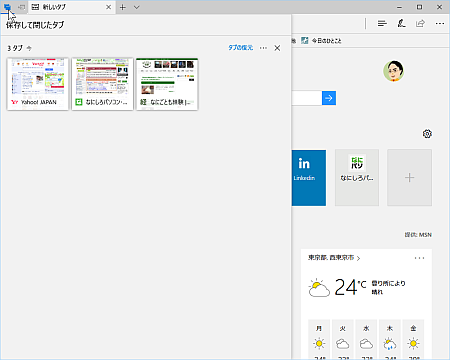This screenshot has height=360, width=450.
Task: Maximize the Edge window
Action: 419,7
